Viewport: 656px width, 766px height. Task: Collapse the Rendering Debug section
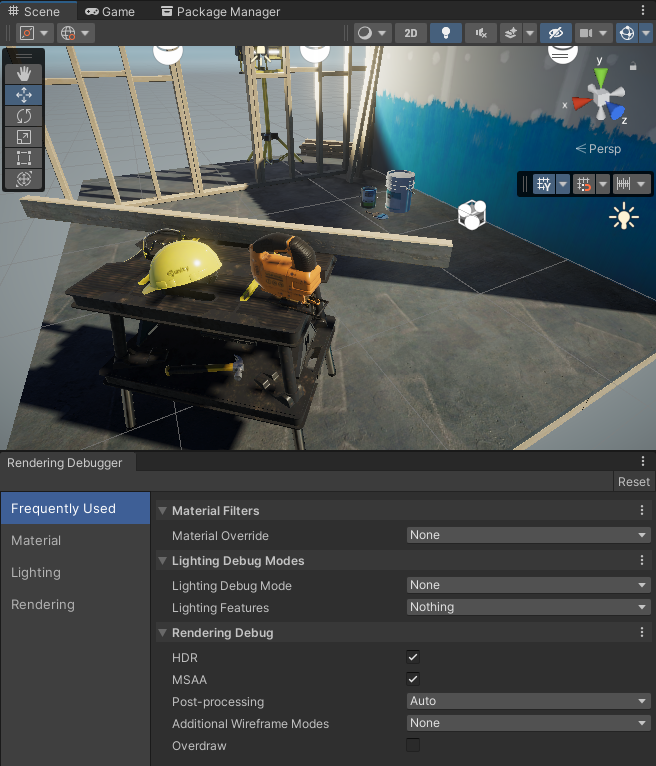(x=163, y=633)
